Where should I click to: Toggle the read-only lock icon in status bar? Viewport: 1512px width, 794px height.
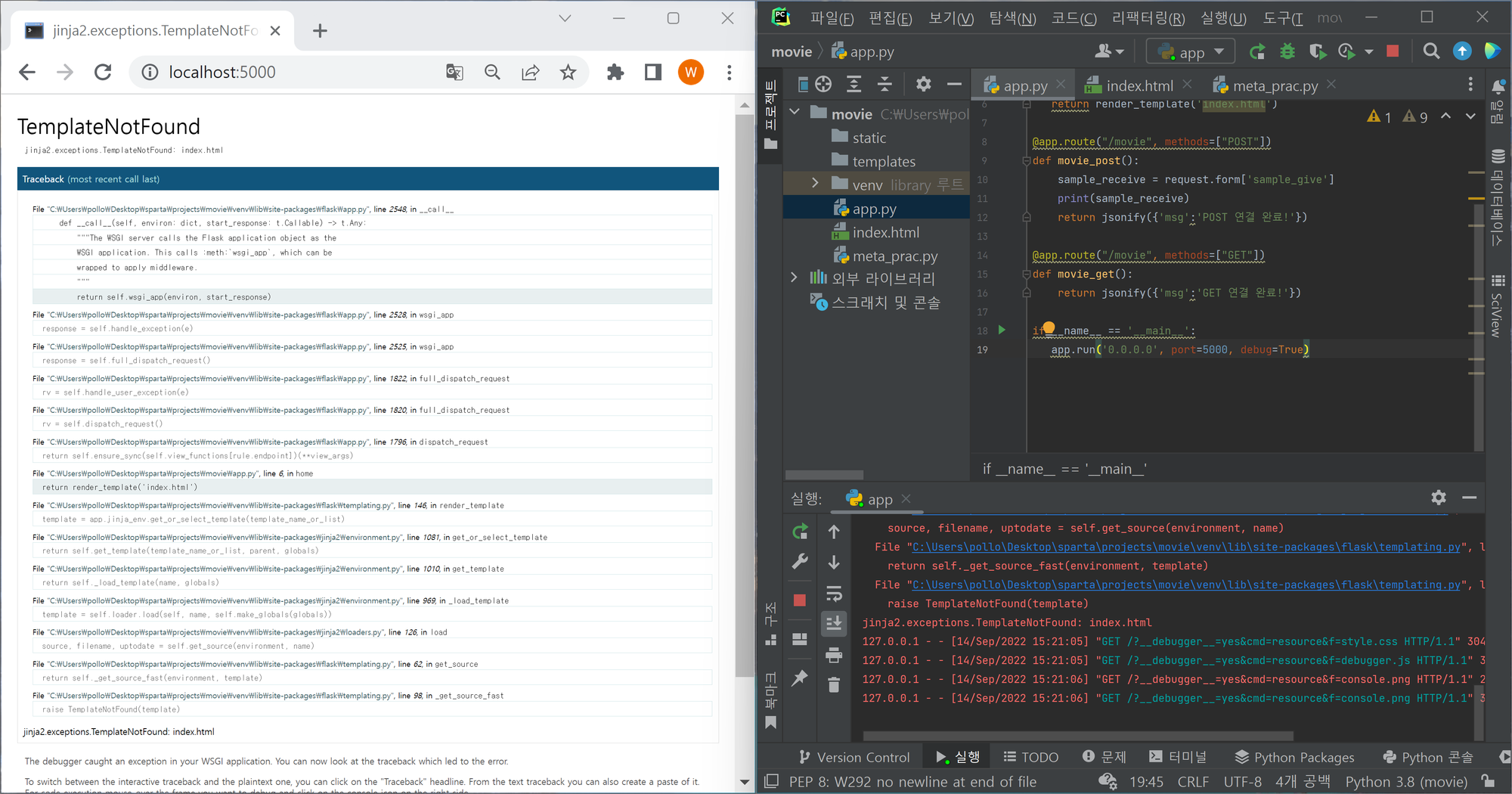pos(1488,781)
